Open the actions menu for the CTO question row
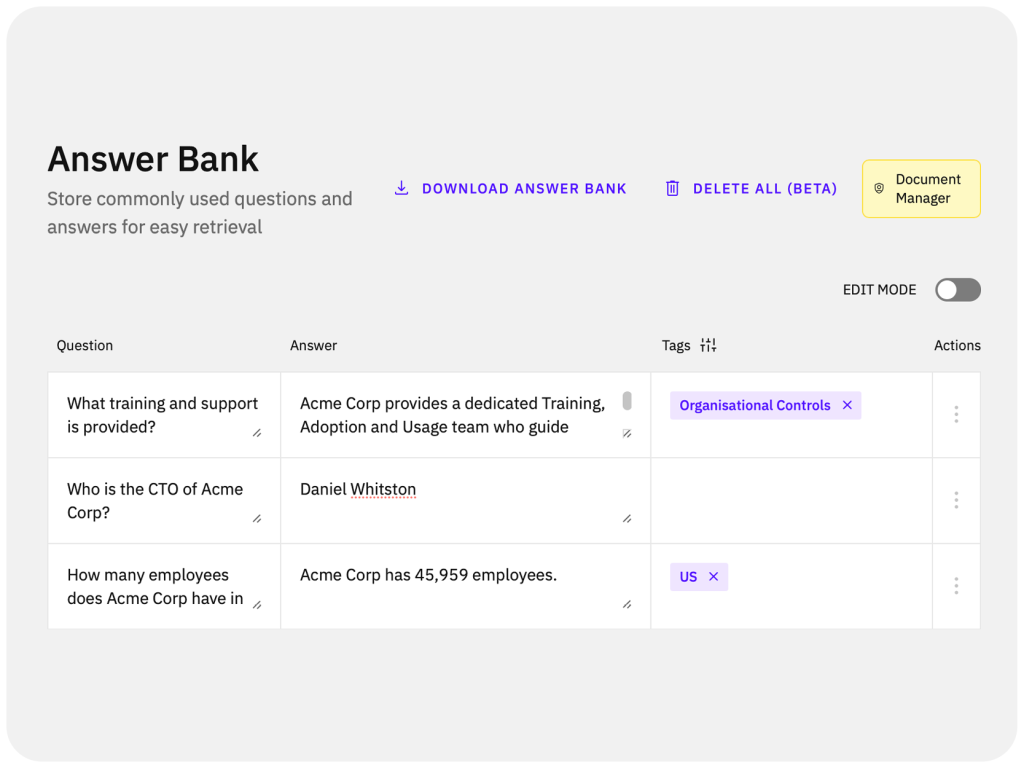1024x768 pixels. pyautogui.click(x=956, y=500)
